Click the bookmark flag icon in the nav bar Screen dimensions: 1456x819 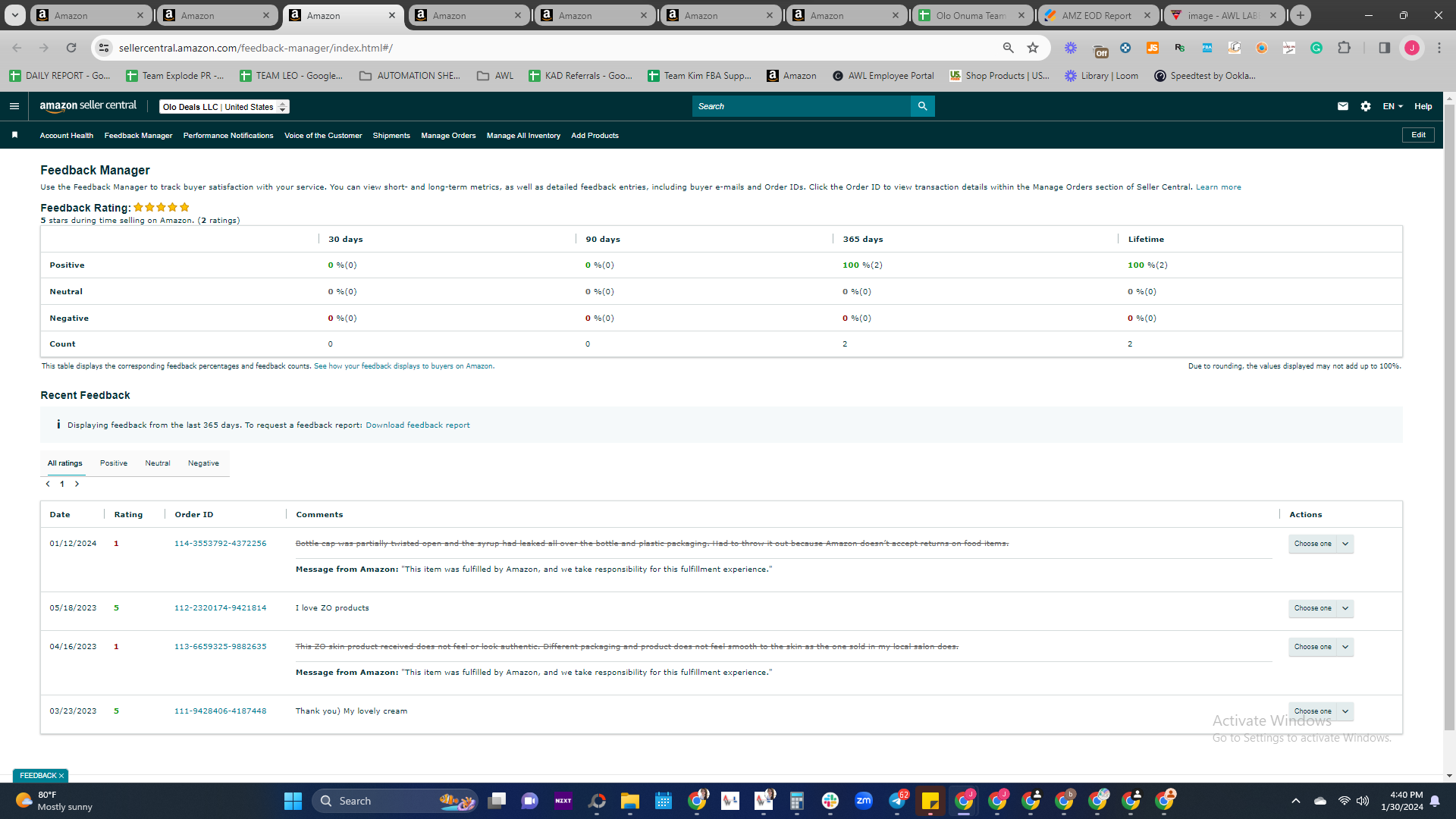(x=14, y=135)
